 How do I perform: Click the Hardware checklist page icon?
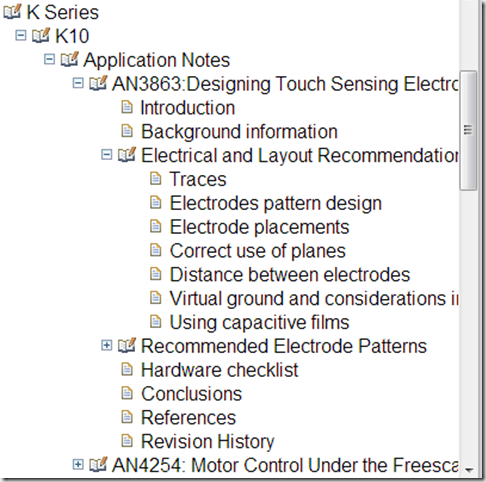(x=127, y=370)
